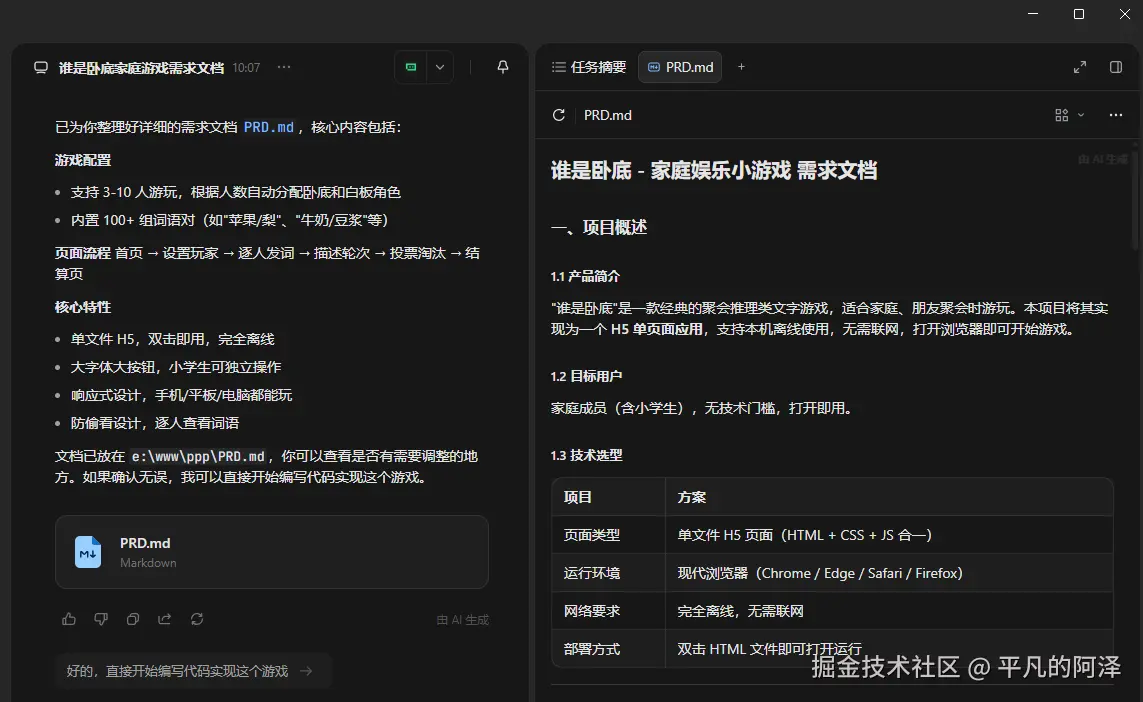Open the PRD.md Markdown file card

[x=272, y=552]
